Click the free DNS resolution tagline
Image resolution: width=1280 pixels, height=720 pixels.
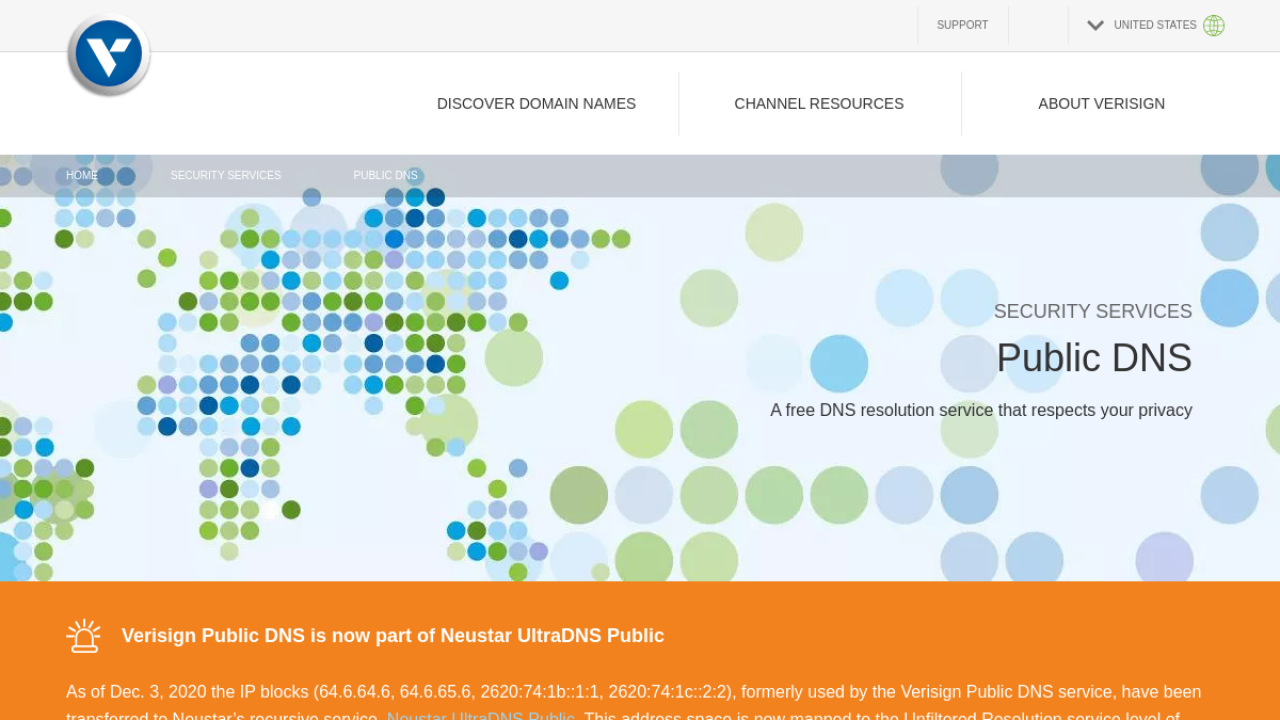point(981,410)
